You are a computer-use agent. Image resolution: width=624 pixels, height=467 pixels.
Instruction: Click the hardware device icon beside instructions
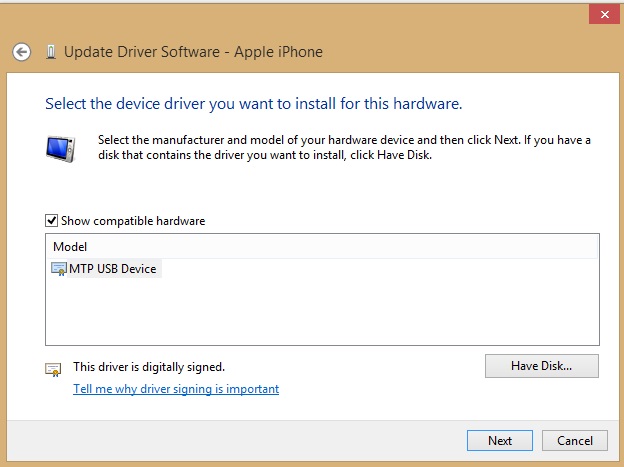point(60,149)
